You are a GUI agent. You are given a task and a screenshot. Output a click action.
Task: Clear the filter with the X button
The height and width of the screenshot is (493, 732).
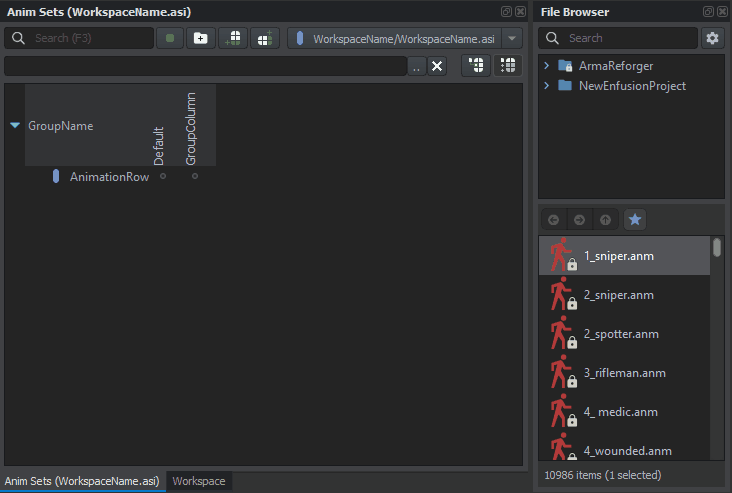pos(437,66)
